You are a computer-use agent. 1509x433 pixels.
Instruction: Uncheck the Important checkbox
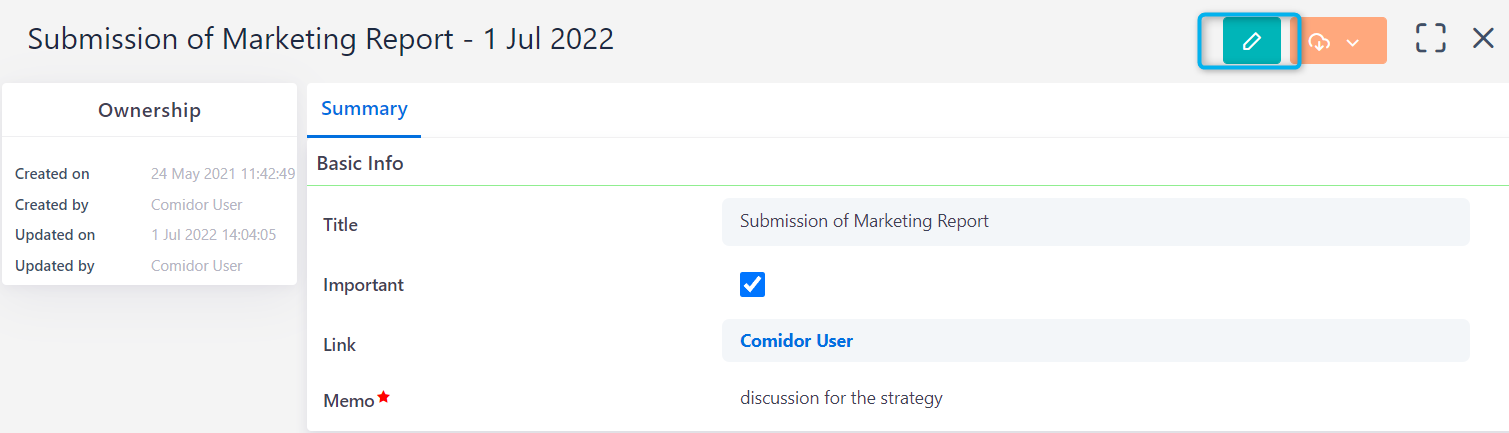[x=752, y=284]
